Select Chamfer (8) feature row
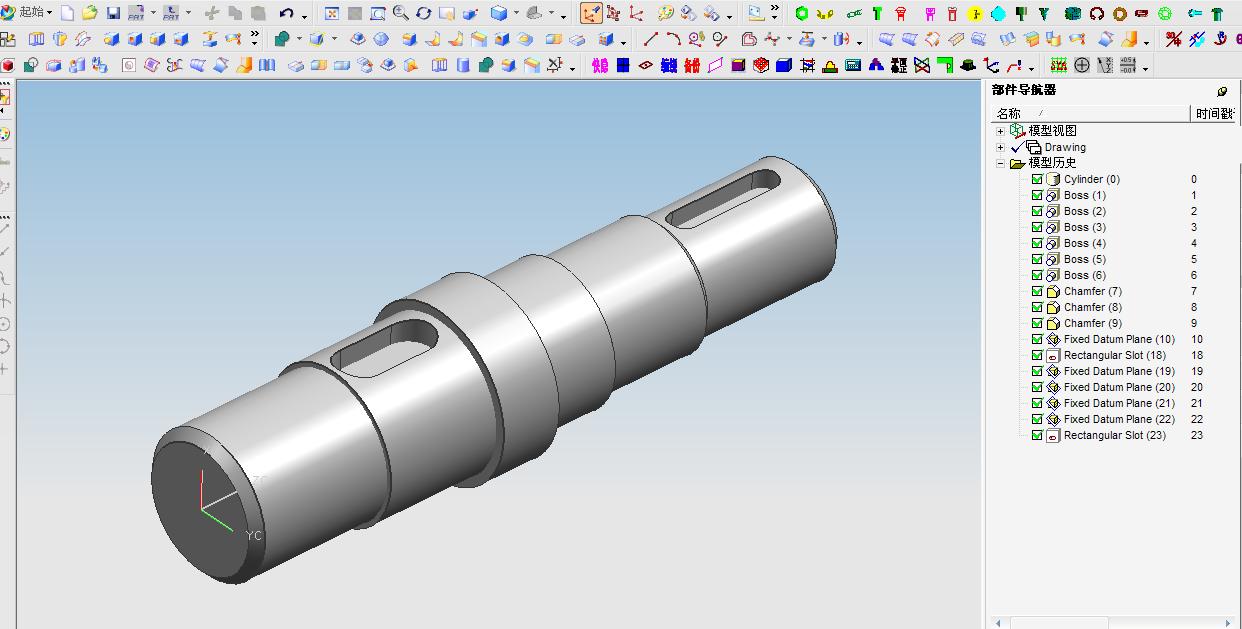The height and width of the screenshot is (629, 1242). tap(1092, 307)
